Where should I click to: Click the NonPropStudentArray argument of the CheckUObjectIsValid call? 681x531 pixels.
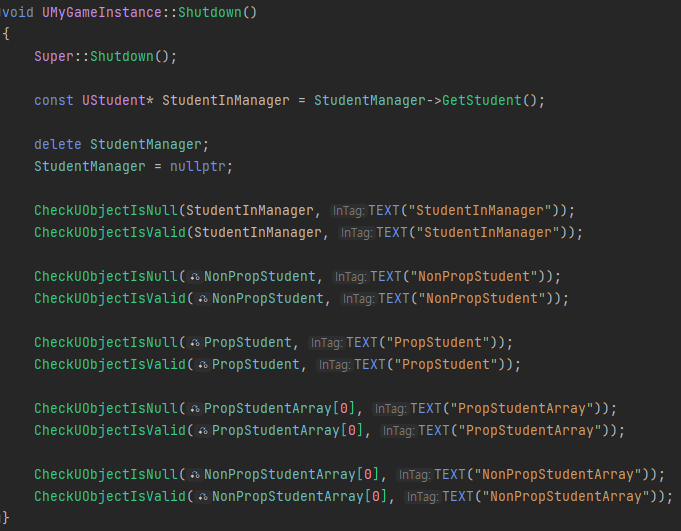[x=288, y=497]
